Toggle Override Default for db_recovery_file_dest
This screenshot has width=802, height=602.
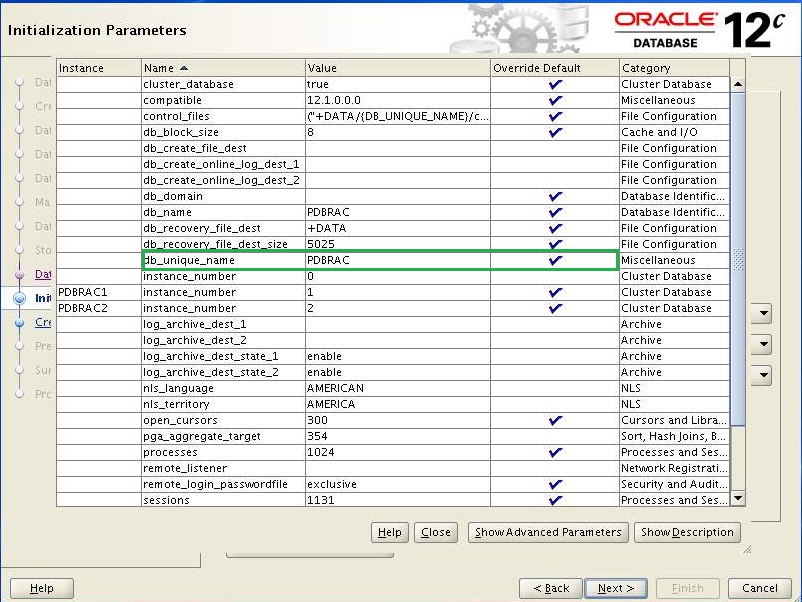click(x=555, y=228)
